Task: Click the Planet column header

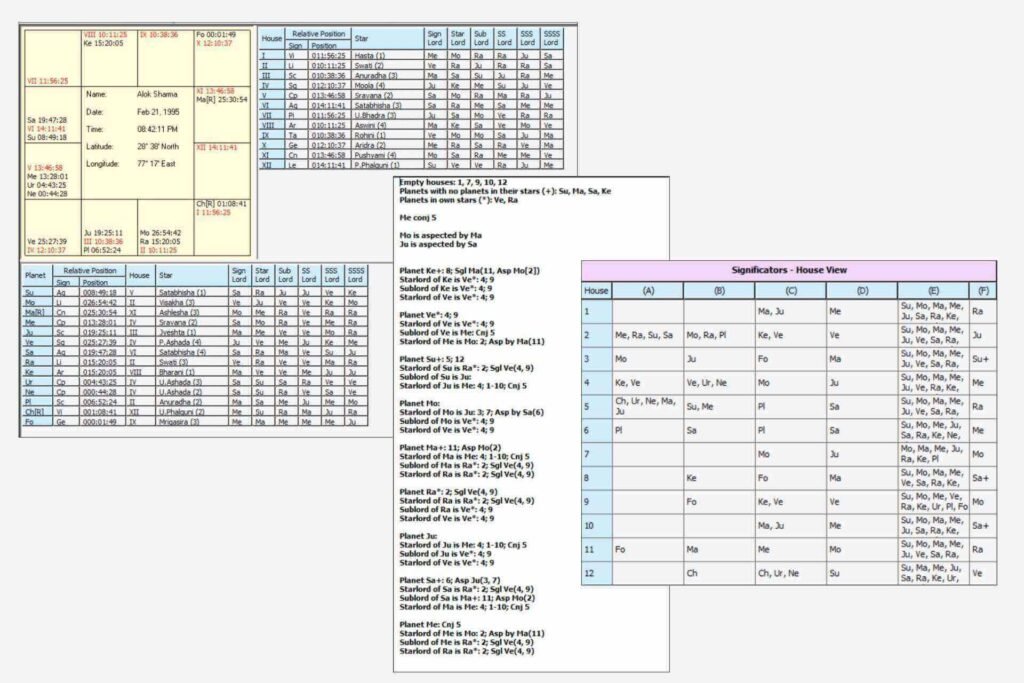Action: [x=35, y=275]
